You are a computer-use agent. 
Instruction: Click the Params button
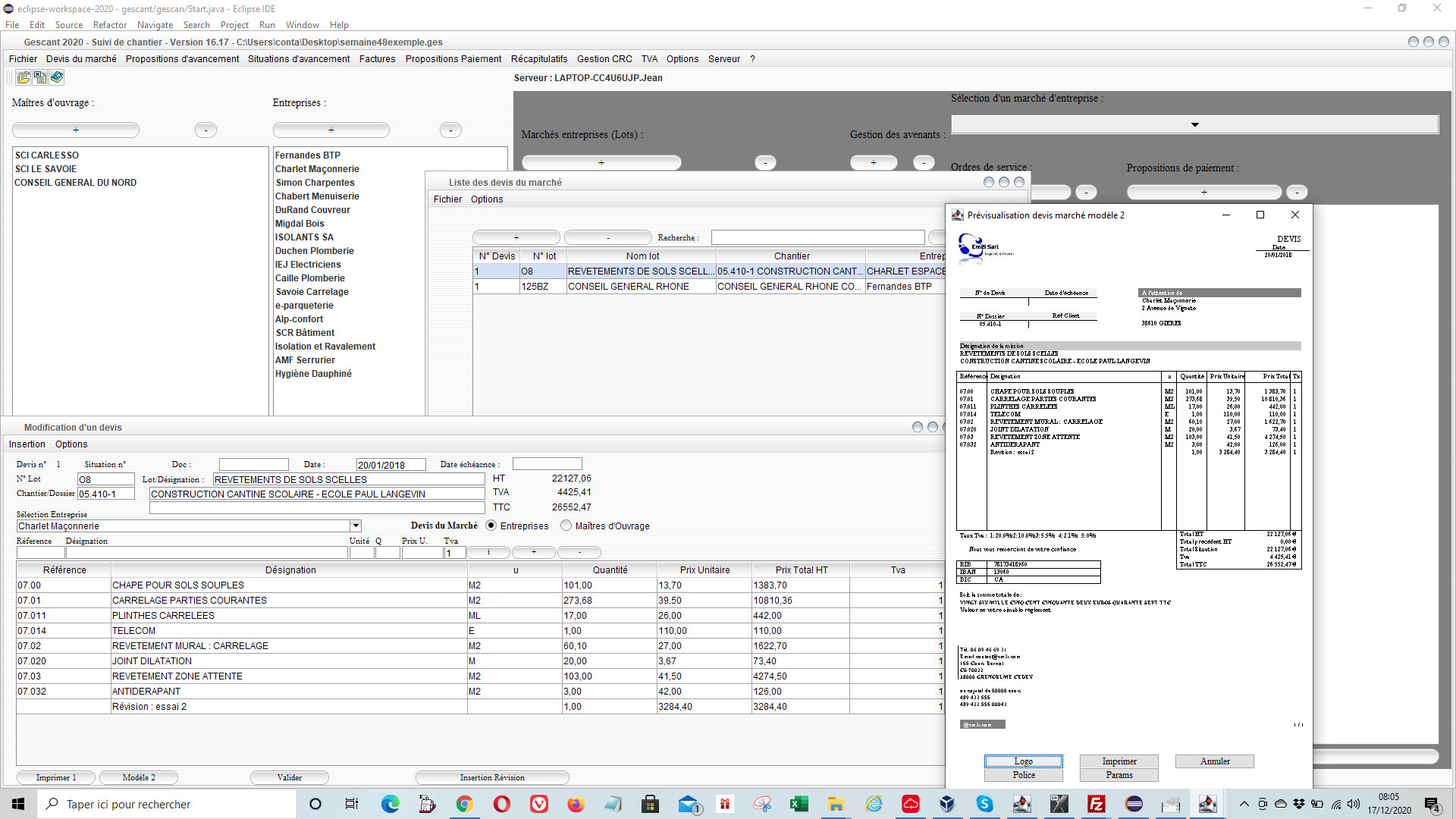coord(1119,774)
